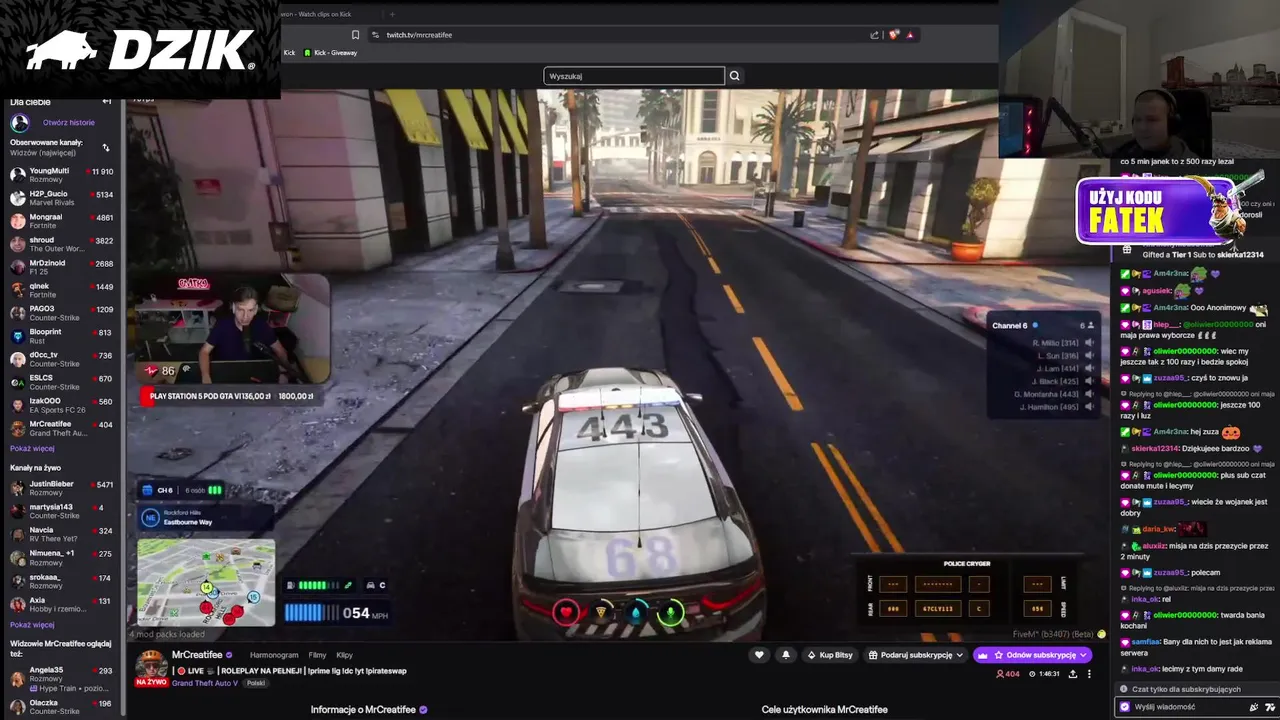Click the verified badge next to MrCreatifee name

click(x=229, y=655)
